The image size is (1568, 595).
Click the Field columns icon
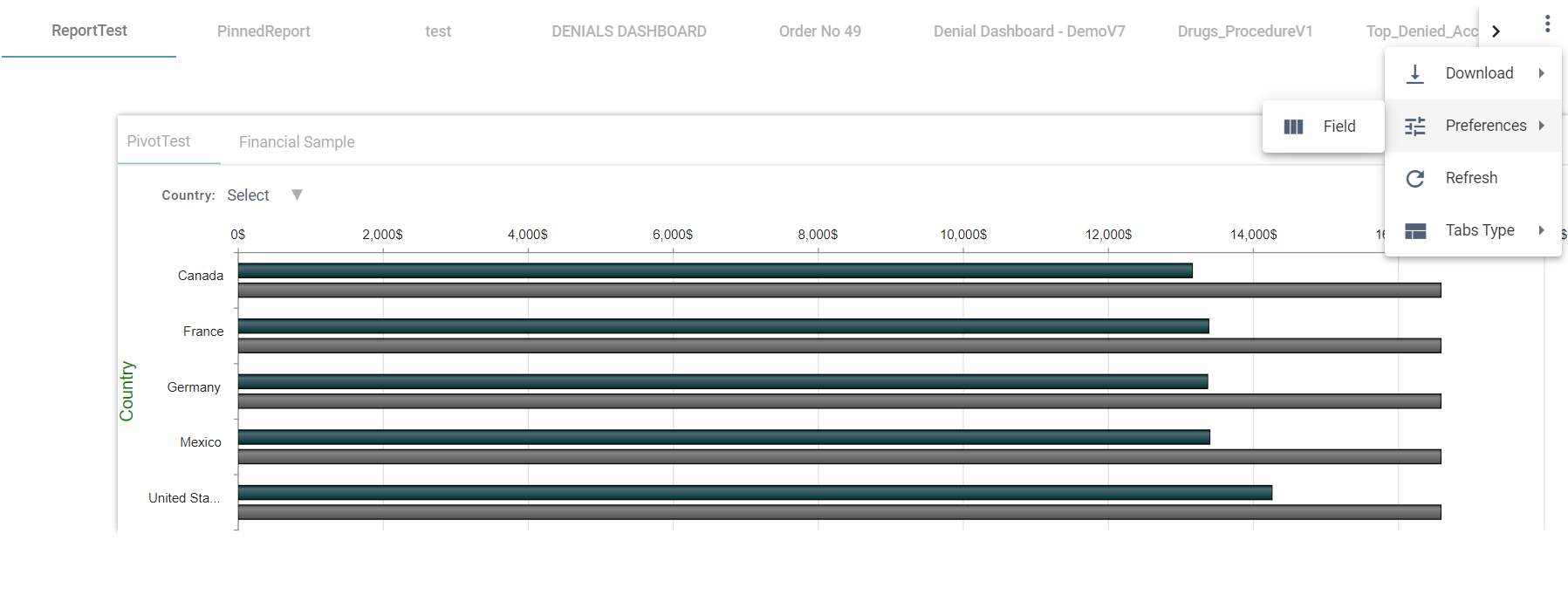point(1293,127)
